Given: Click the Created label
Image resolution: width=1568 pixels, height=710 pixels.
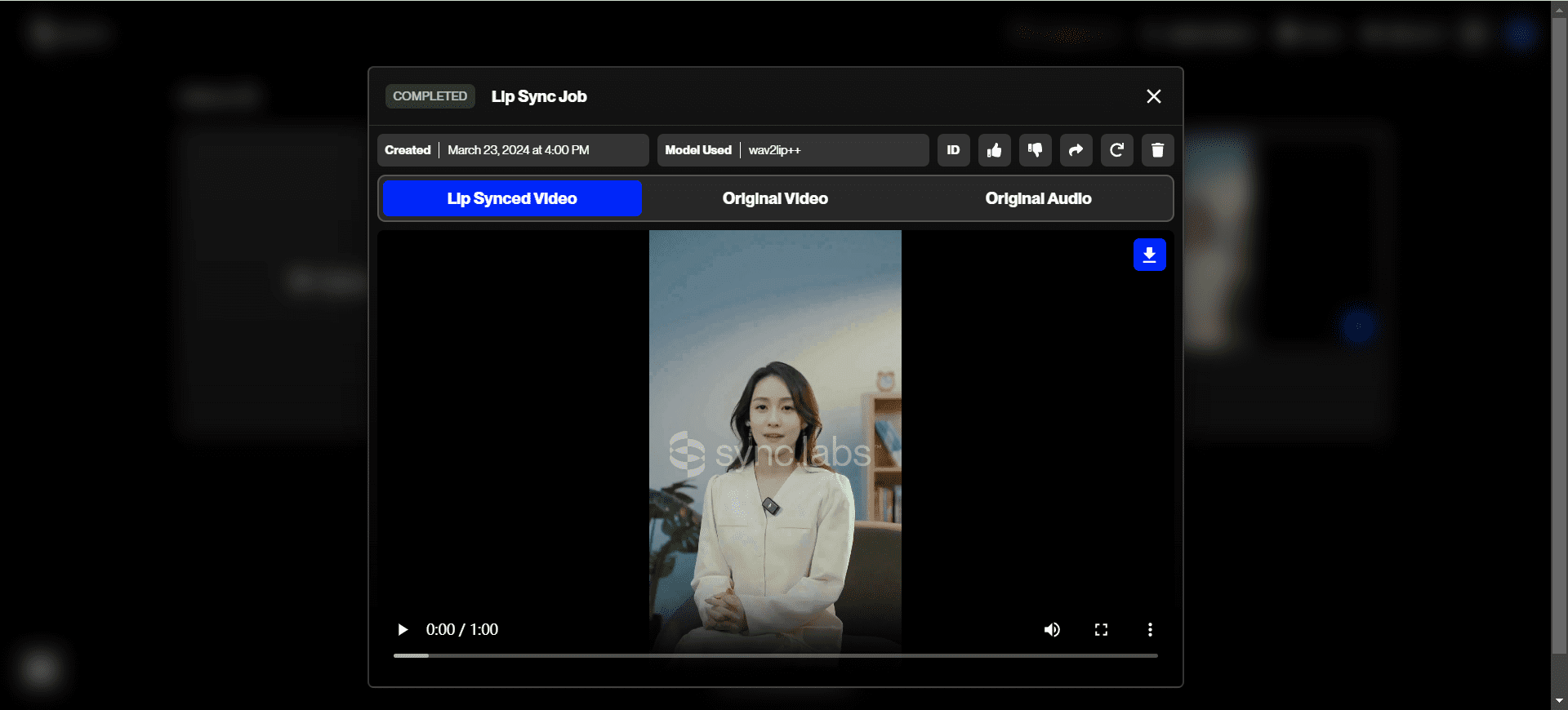Looking at the screenshot, I should 408,150.
